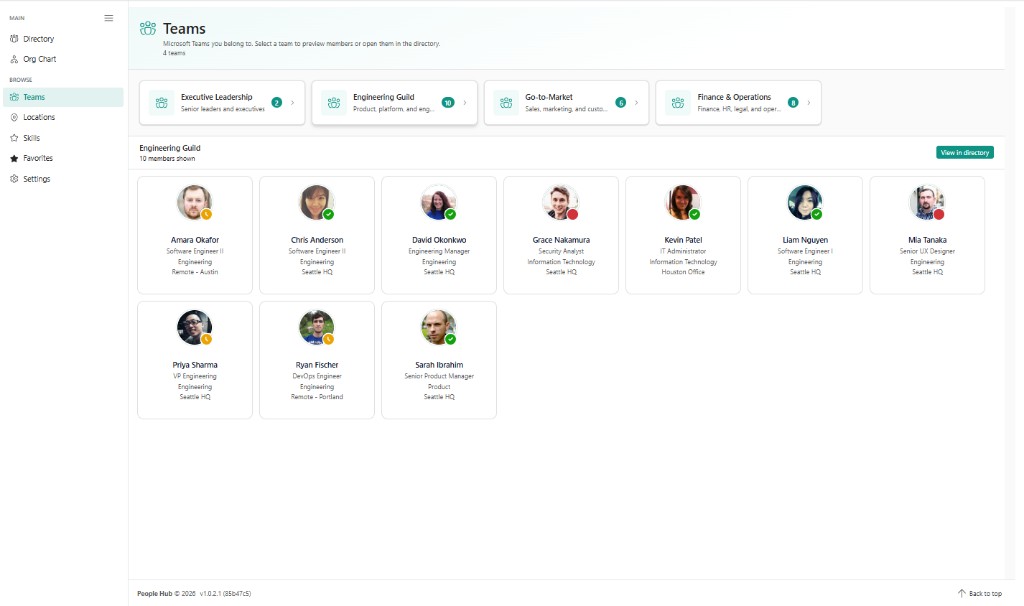Open the Directory page
1024x606 pixels.
coord(63,39)
